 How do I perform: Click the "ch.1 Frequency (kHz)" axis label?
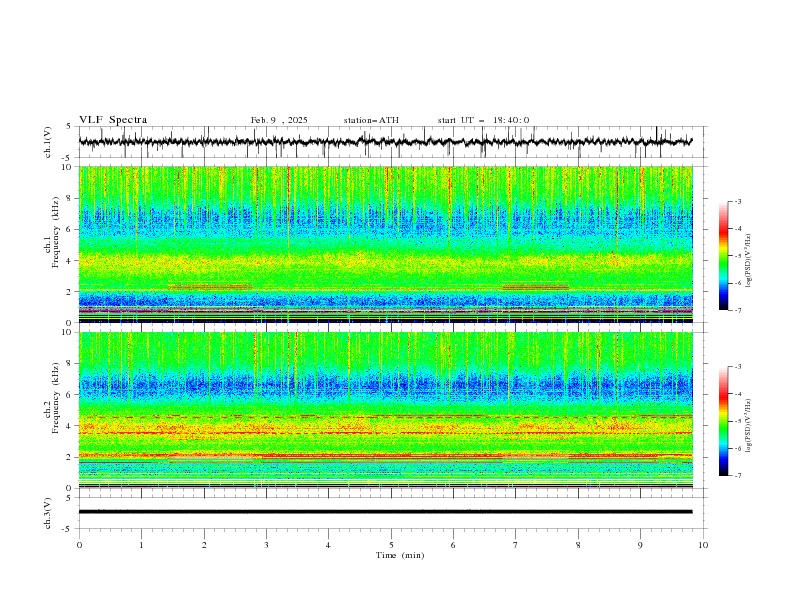point(52,232)
